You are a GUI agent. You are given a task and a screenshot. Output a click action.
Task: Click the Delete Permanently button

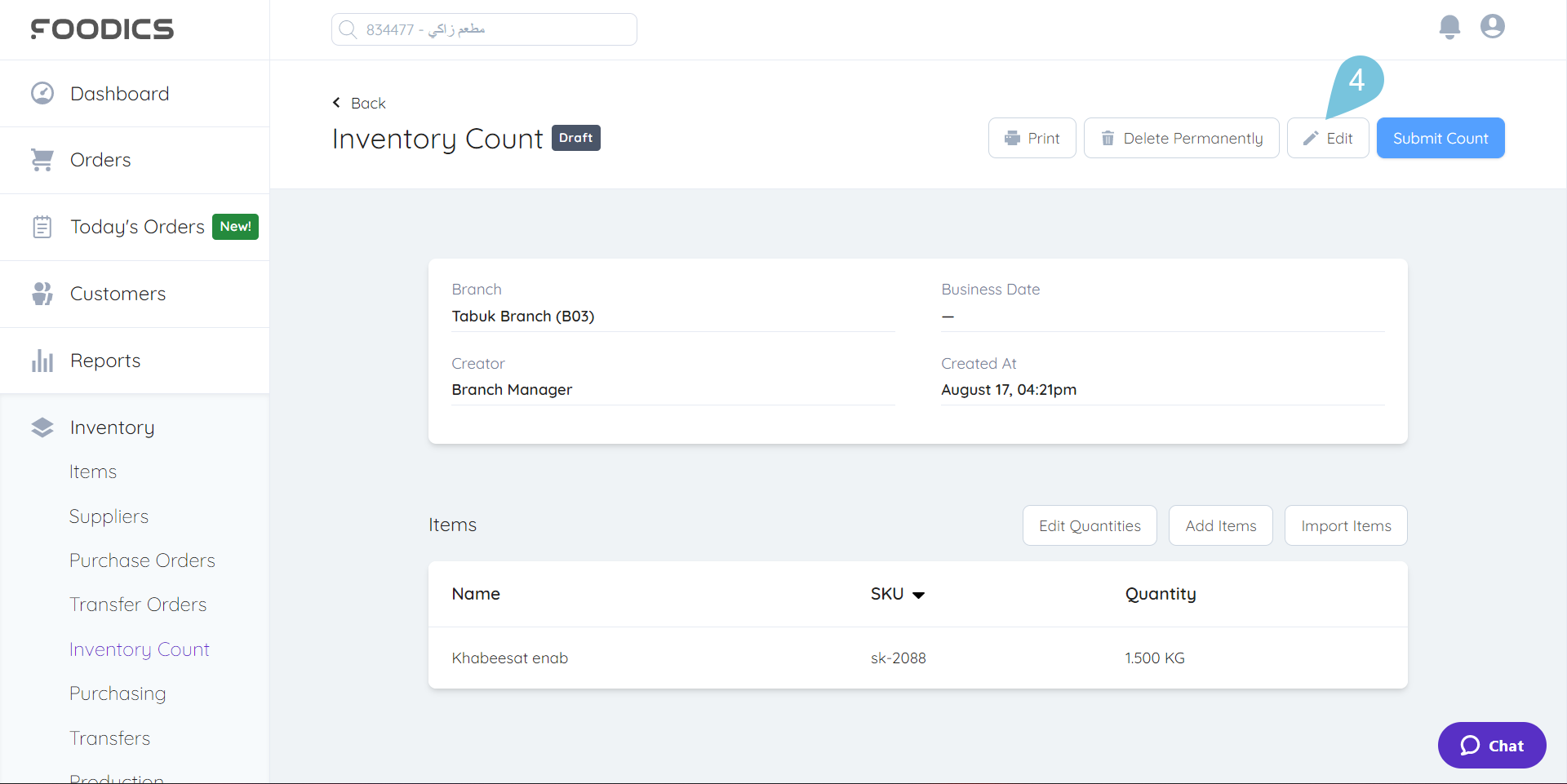coord(1181,139)
